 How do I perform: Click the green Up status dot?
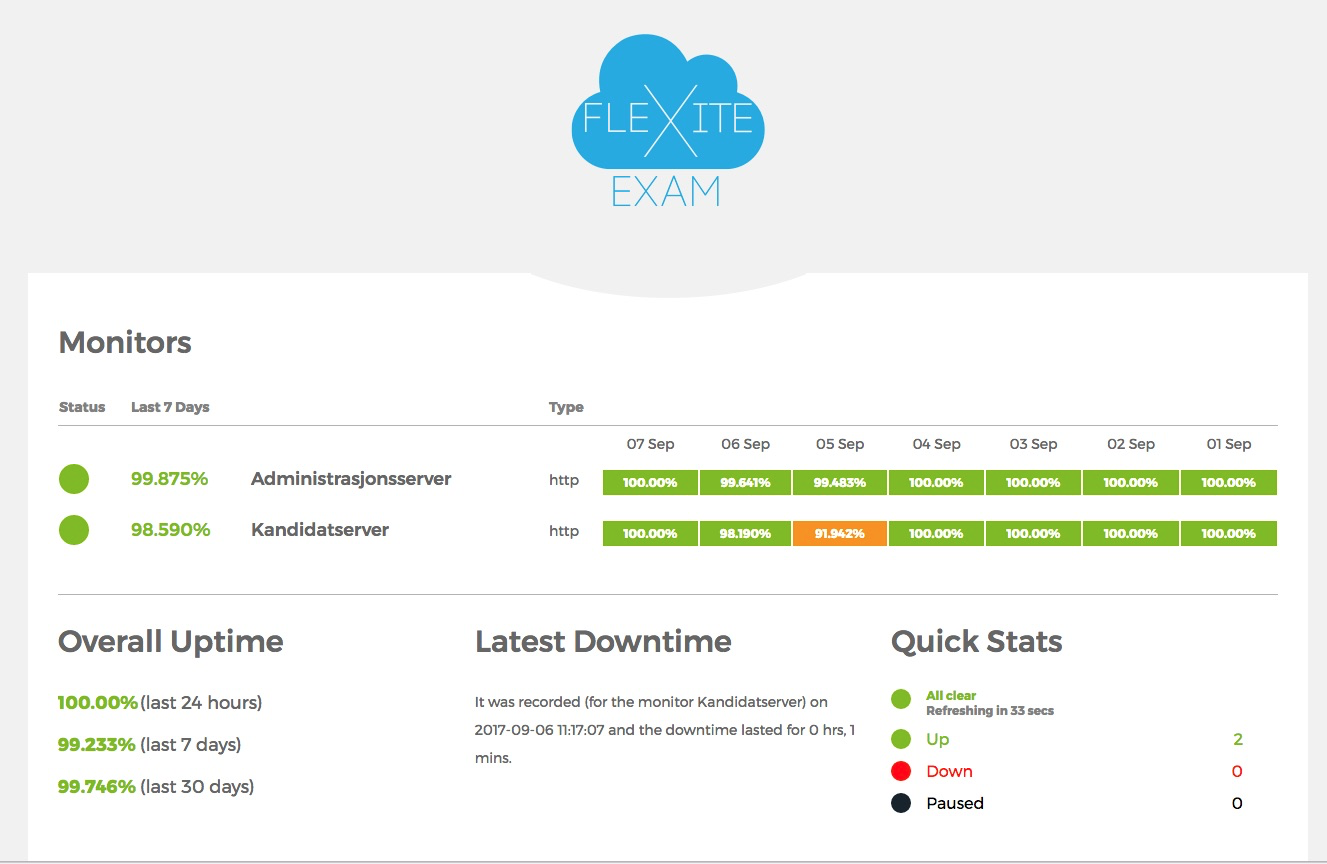(x=901, y=739)
